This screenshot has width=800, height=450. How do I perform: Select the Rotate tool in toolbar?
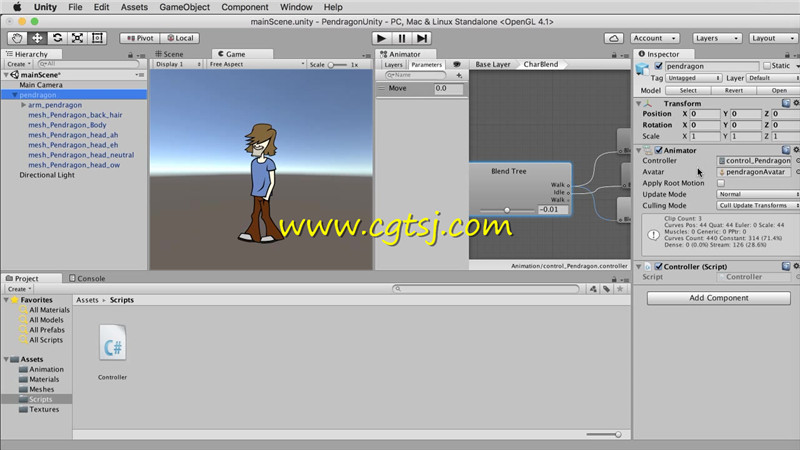click(57, 38)
